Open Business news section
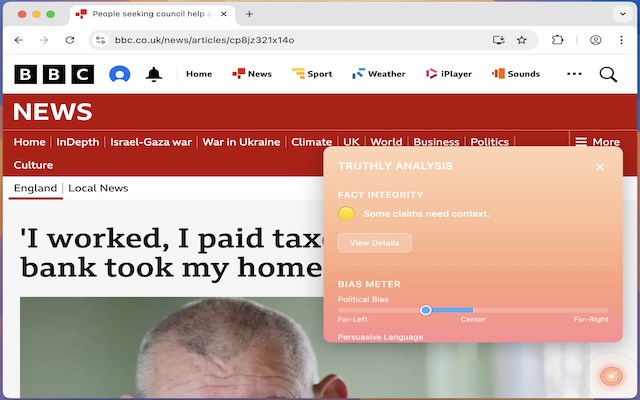 tap(436, 142)
